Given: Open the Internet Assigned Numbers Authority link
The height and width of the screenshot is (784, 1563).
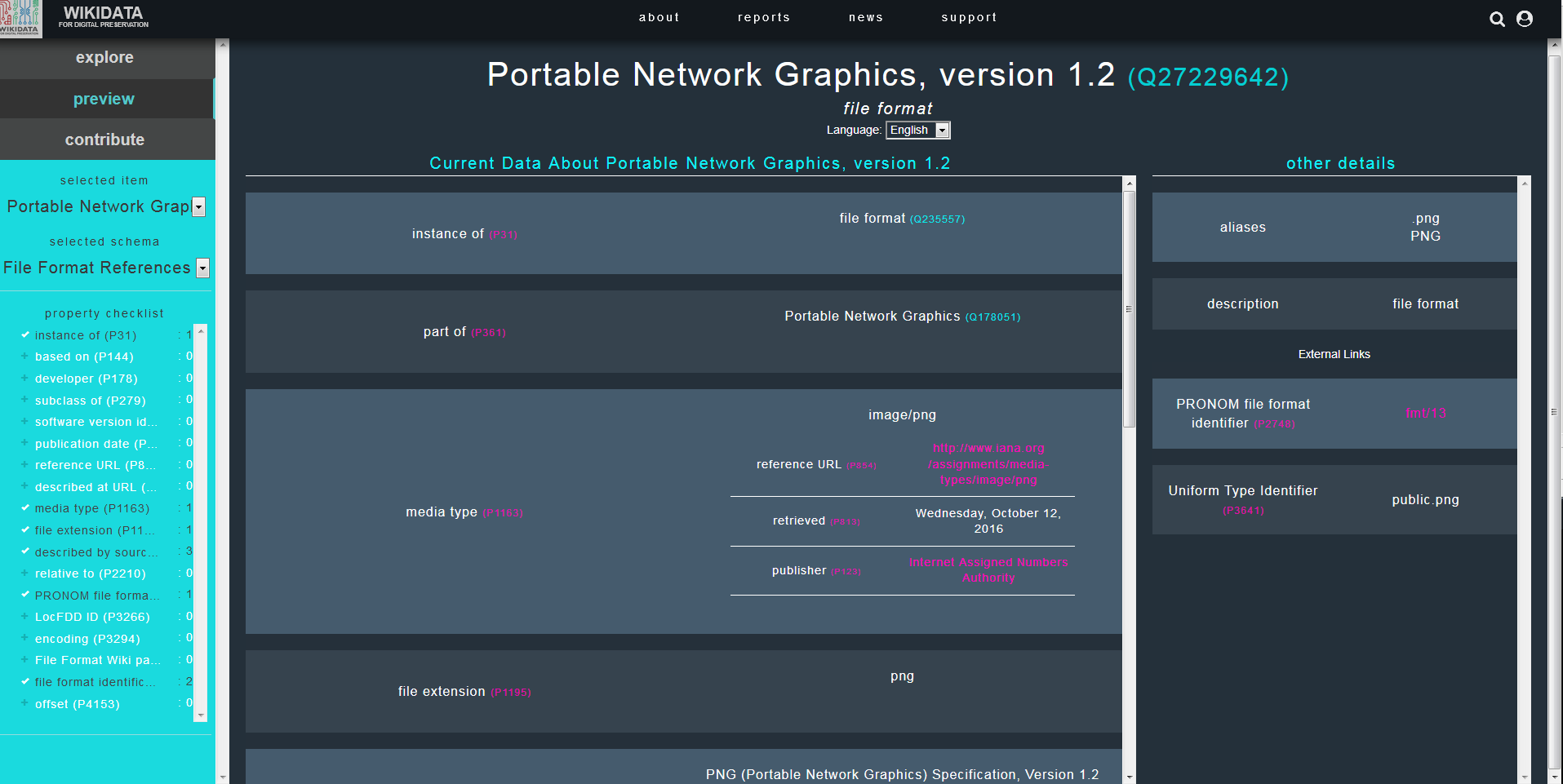Looking at the screenshot, I should (988, 570).
